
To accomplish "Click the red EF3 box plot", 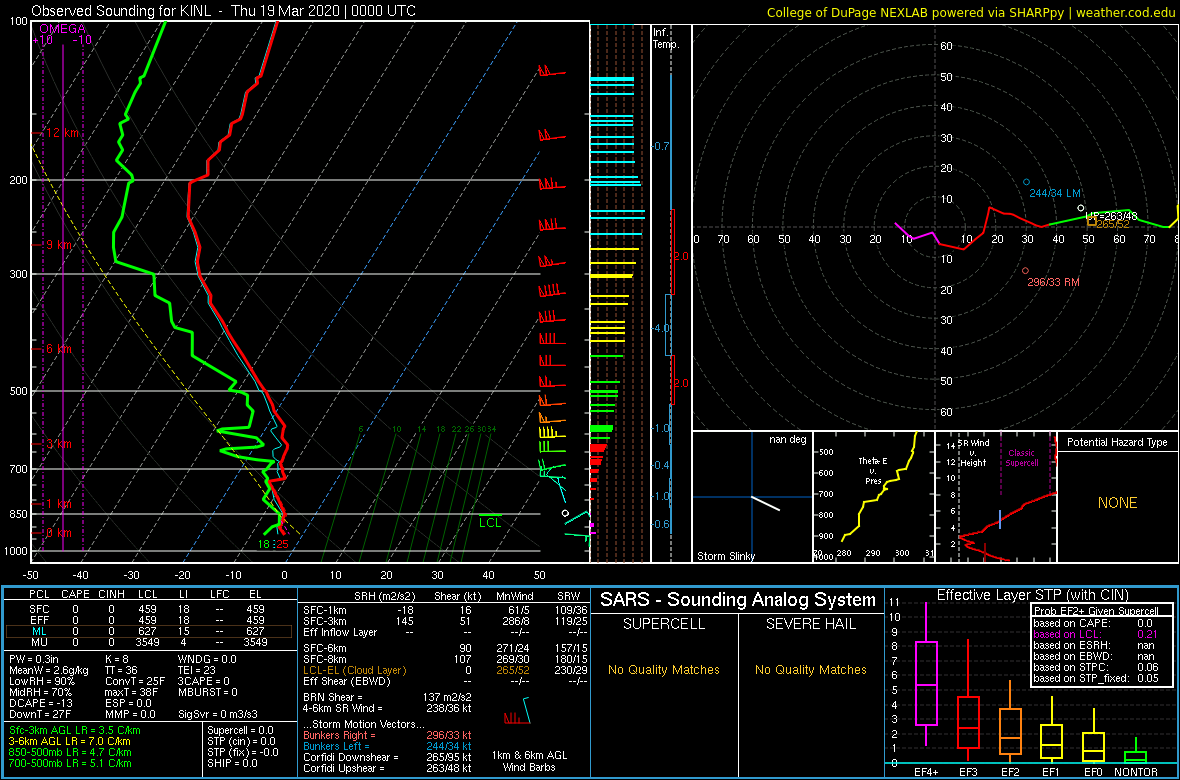I will coord(969,721).
